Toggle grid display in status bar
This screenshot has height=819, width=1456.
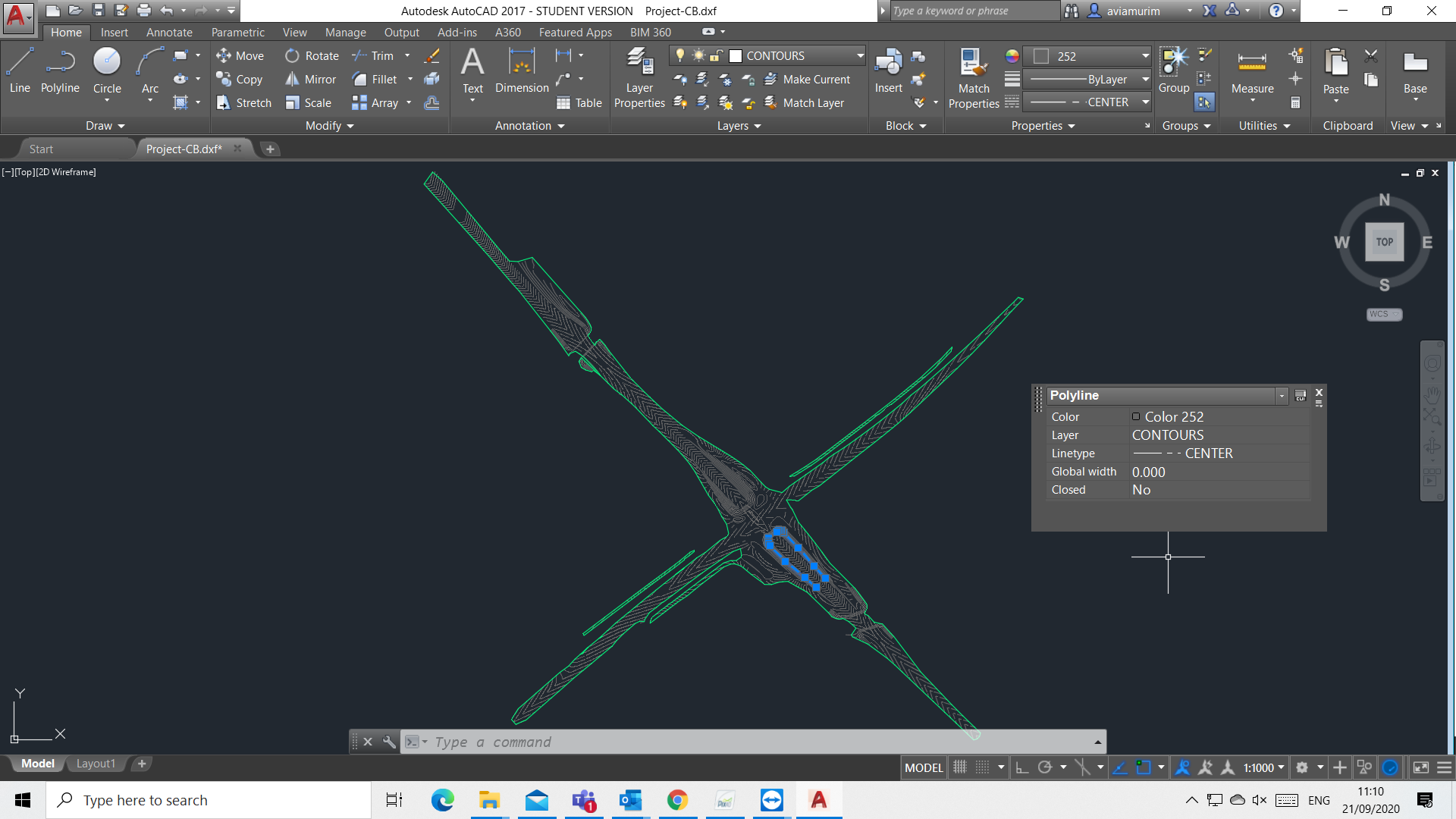click(x=960, y=767)
